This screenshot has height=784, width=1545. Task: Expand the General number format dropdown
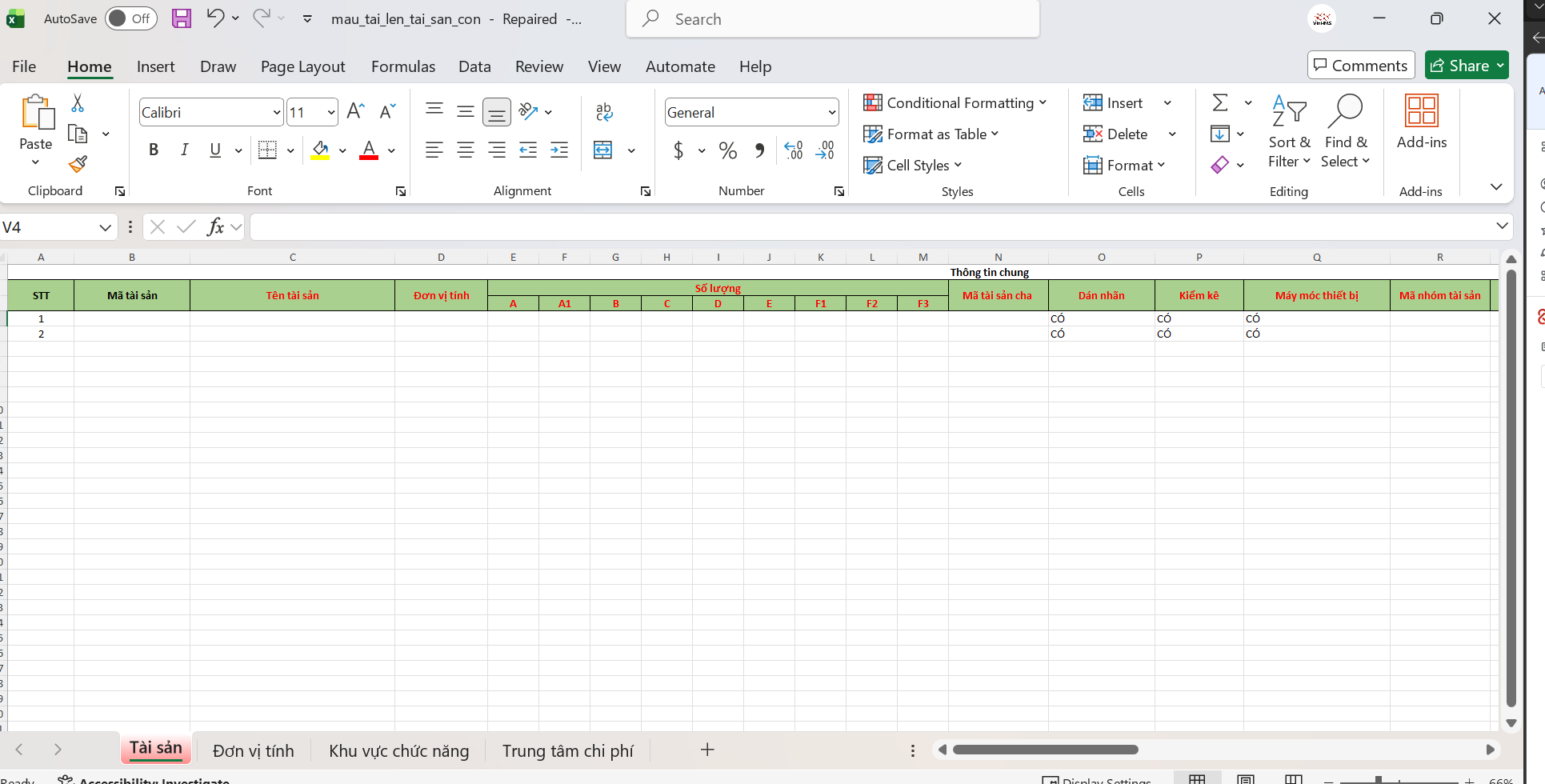pyautogui.click(x=831, y=113)
